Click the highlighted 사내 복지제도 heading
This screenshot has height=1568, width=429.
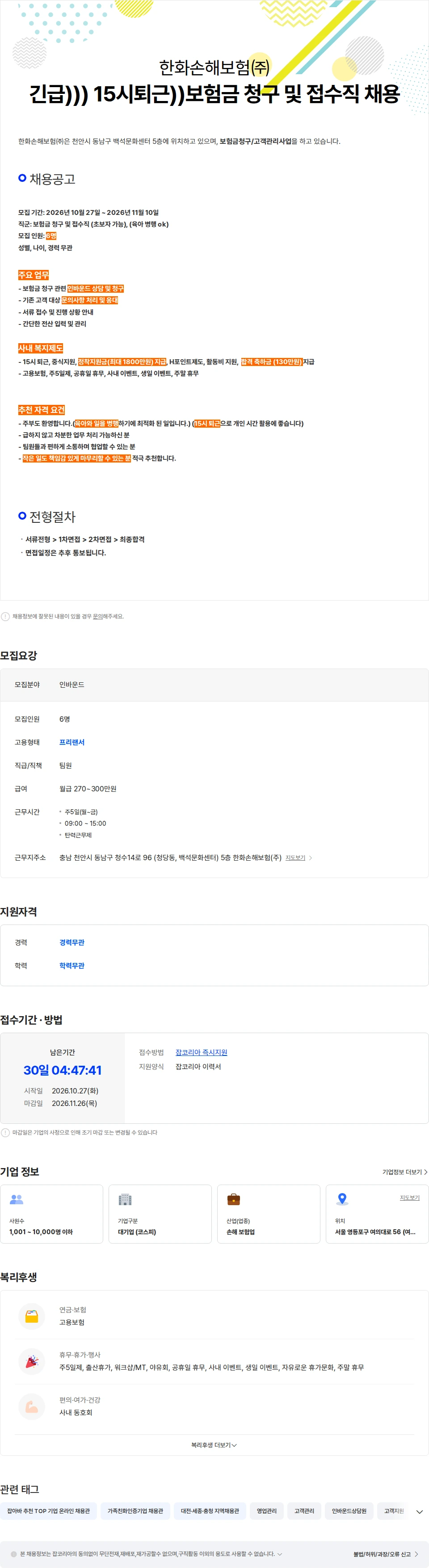[41, 348]
